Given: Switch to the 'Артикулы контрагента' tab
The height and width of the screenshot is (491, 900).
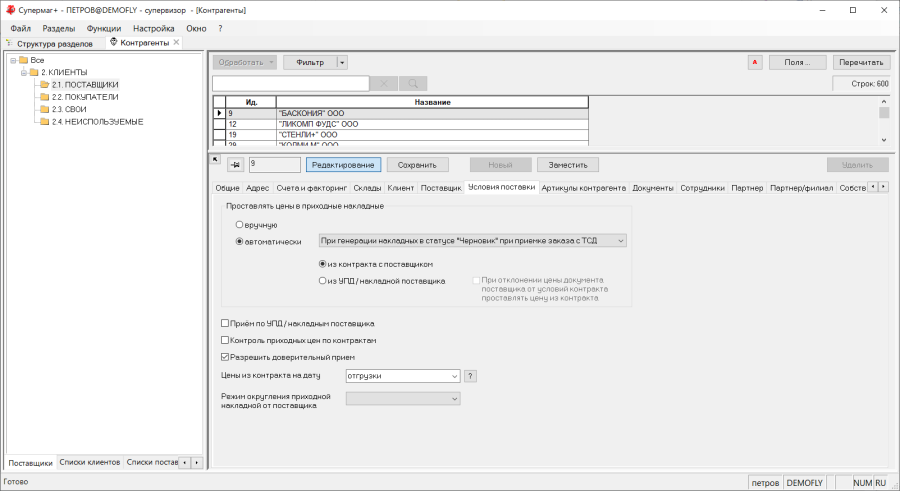Looking at the screenshot, I should pyautogui.click(x=583, y=188).
